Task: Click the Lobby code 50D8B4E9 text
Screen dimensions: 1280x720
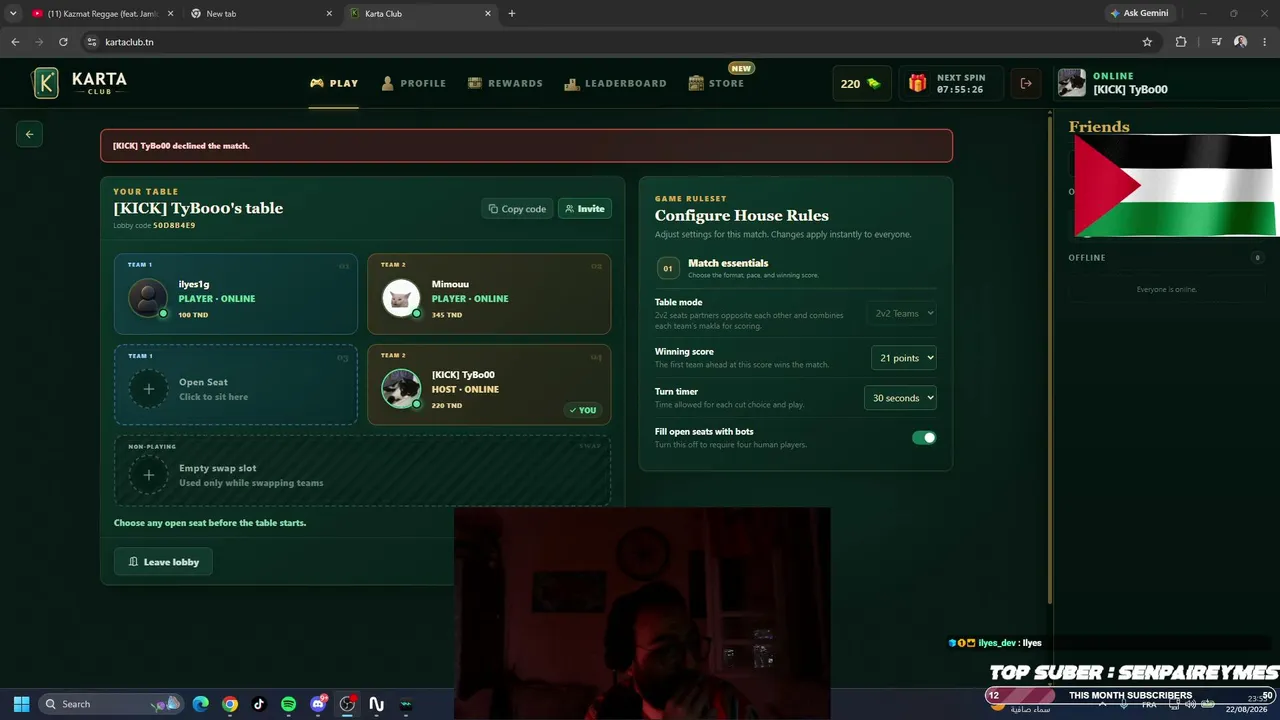Action: [x=154, y=226]
